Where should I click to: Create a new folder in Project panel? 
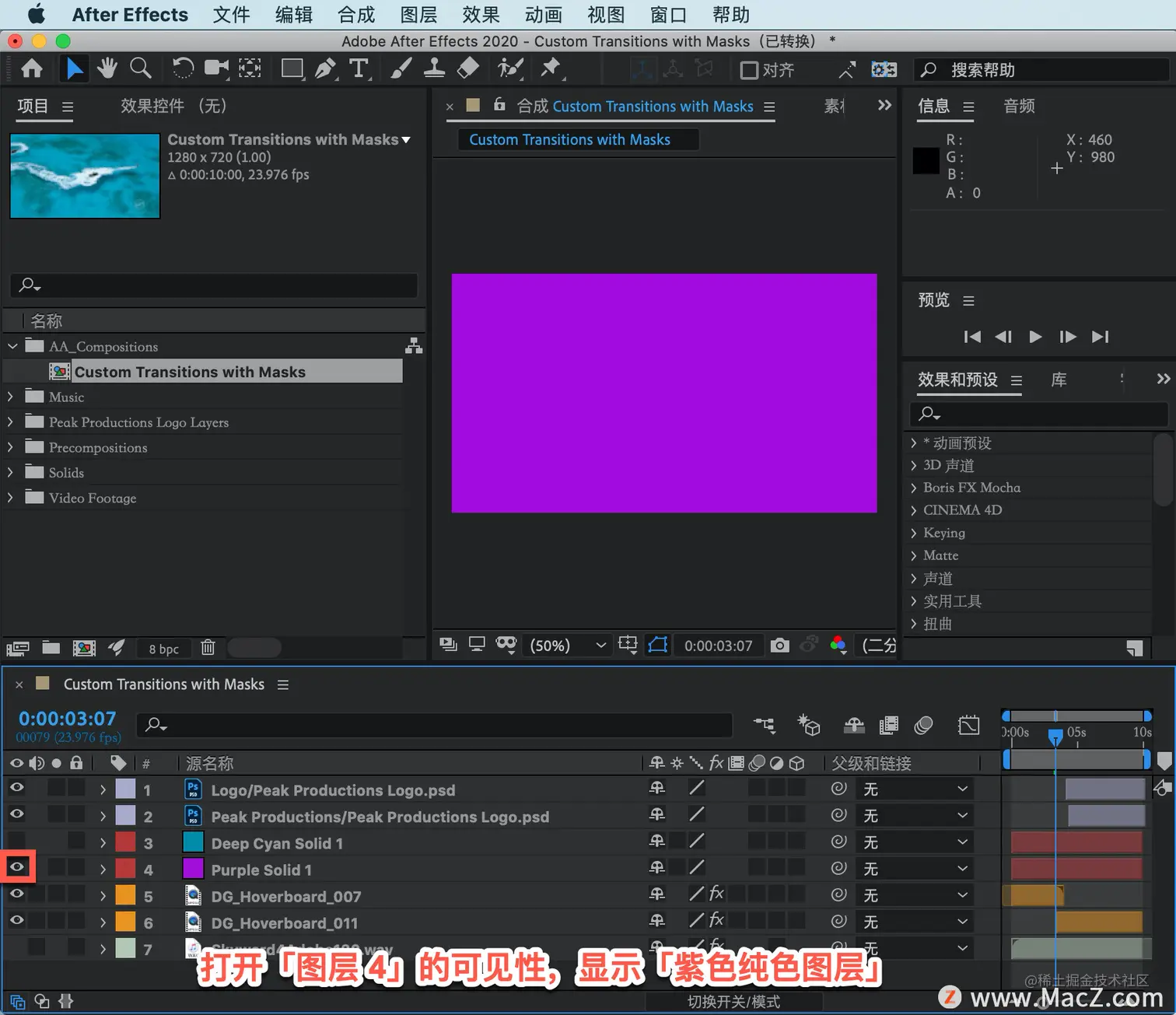(x=51, y=647)
